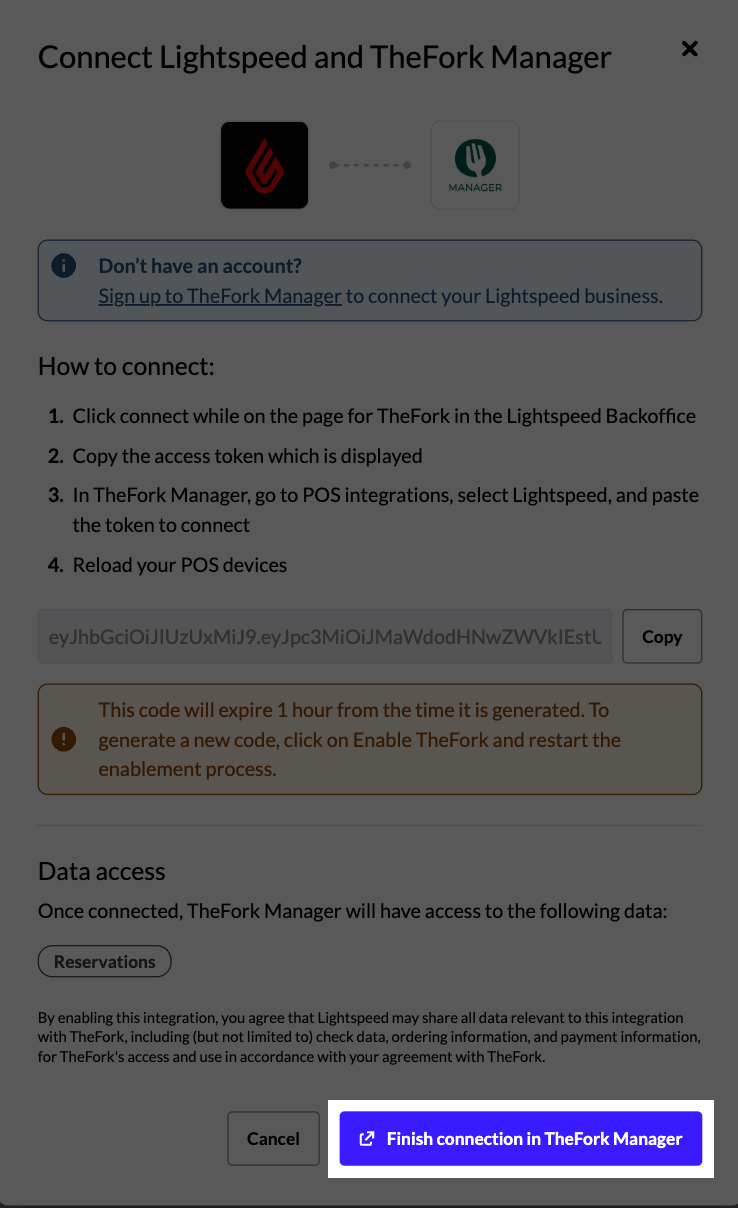The height and width of the screenshot is (1208, 738).
Task: Click the Lightspeed flame logo
Action: click(x=264, y=164)
